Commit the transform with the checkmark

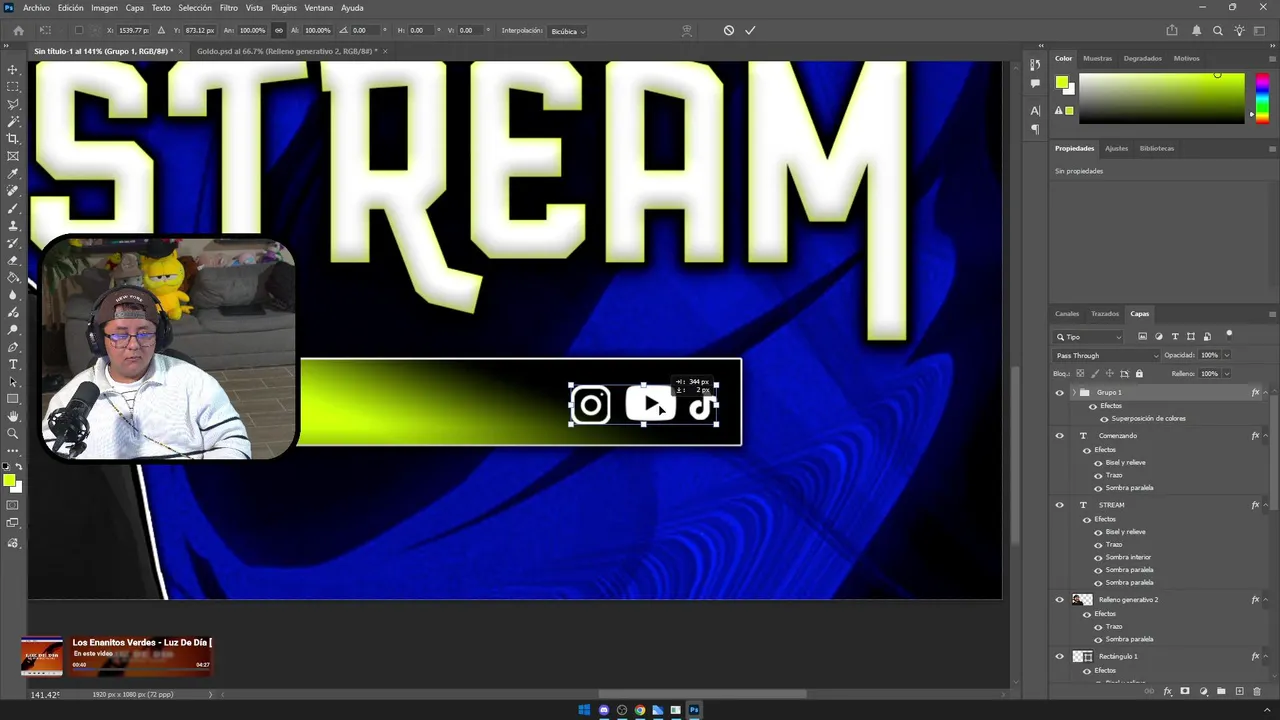(x=750, y=30)
